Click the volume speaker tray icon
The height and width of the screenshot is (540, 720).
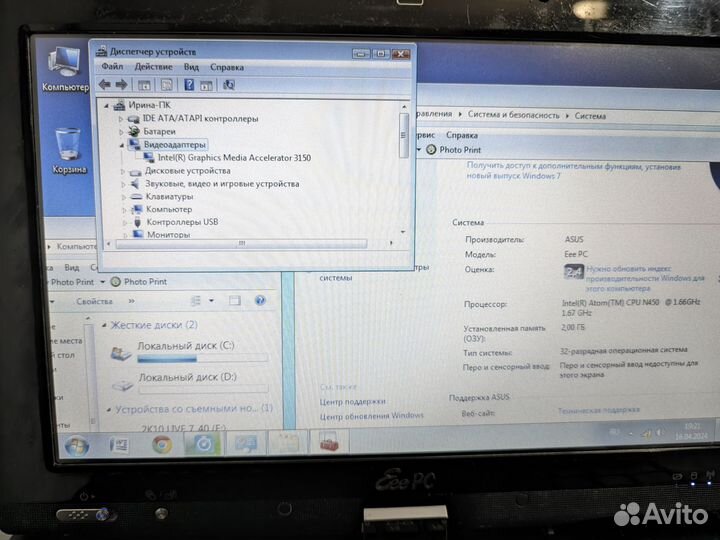(x=659, y=432)
